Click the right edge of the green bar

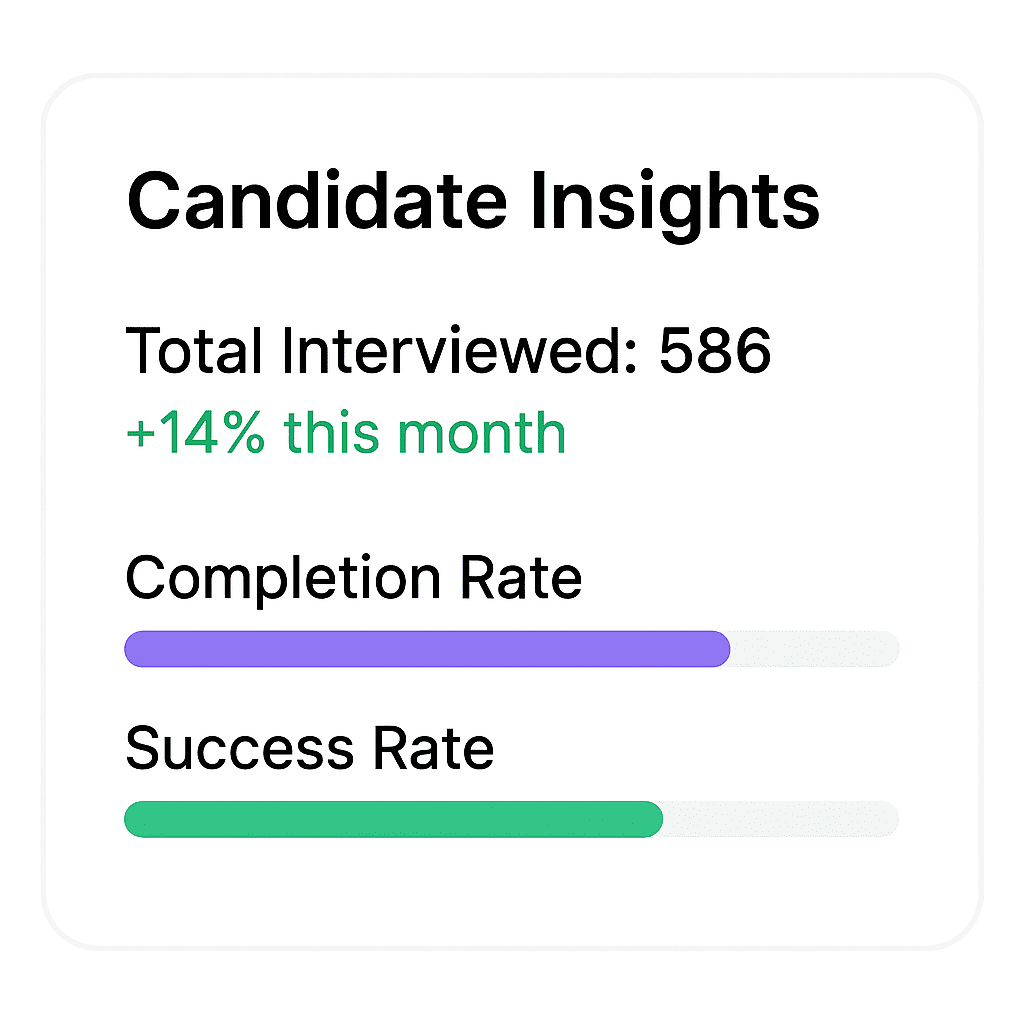[658, 819]
